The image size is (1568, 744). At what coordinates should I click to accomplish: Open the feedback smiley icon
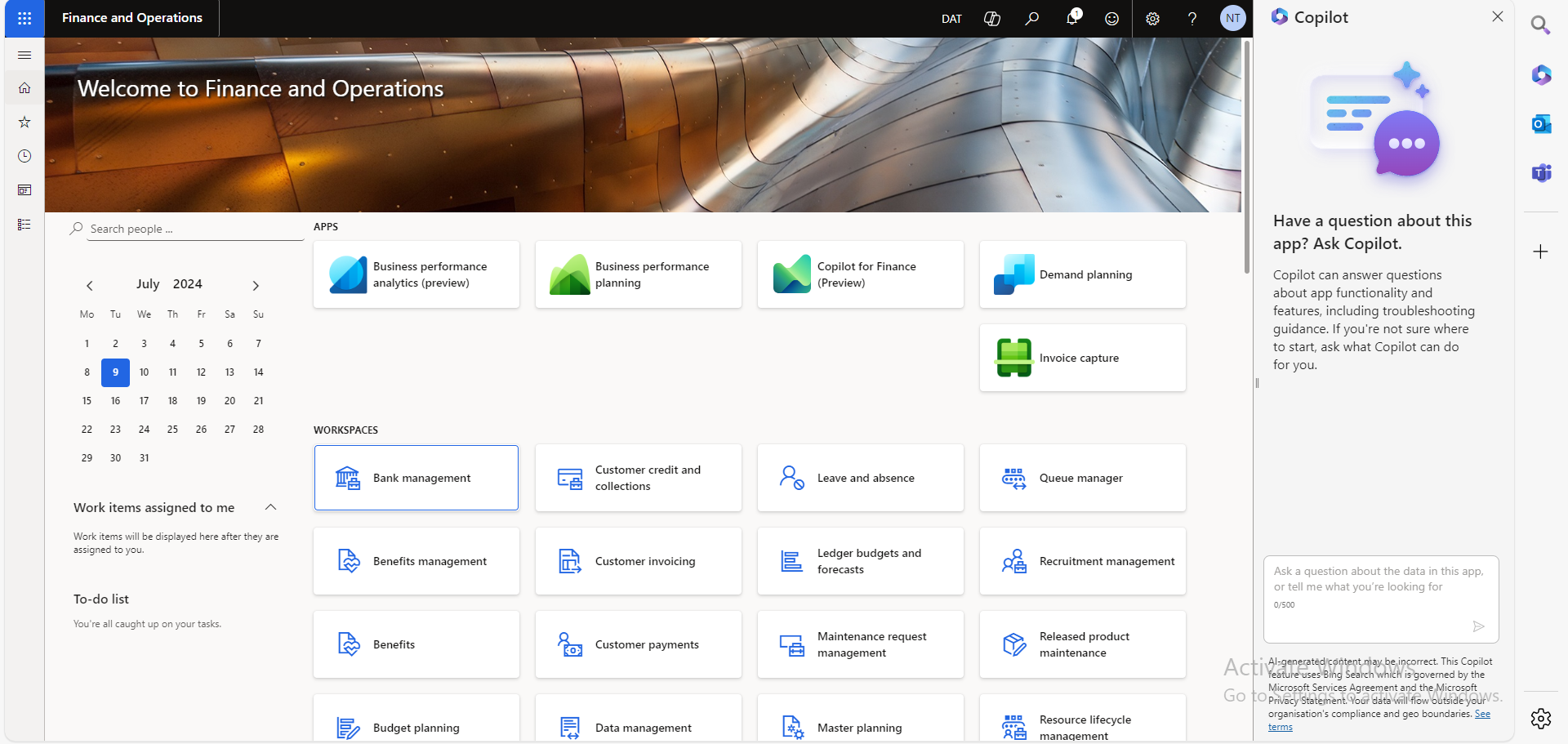(1111, 18)
